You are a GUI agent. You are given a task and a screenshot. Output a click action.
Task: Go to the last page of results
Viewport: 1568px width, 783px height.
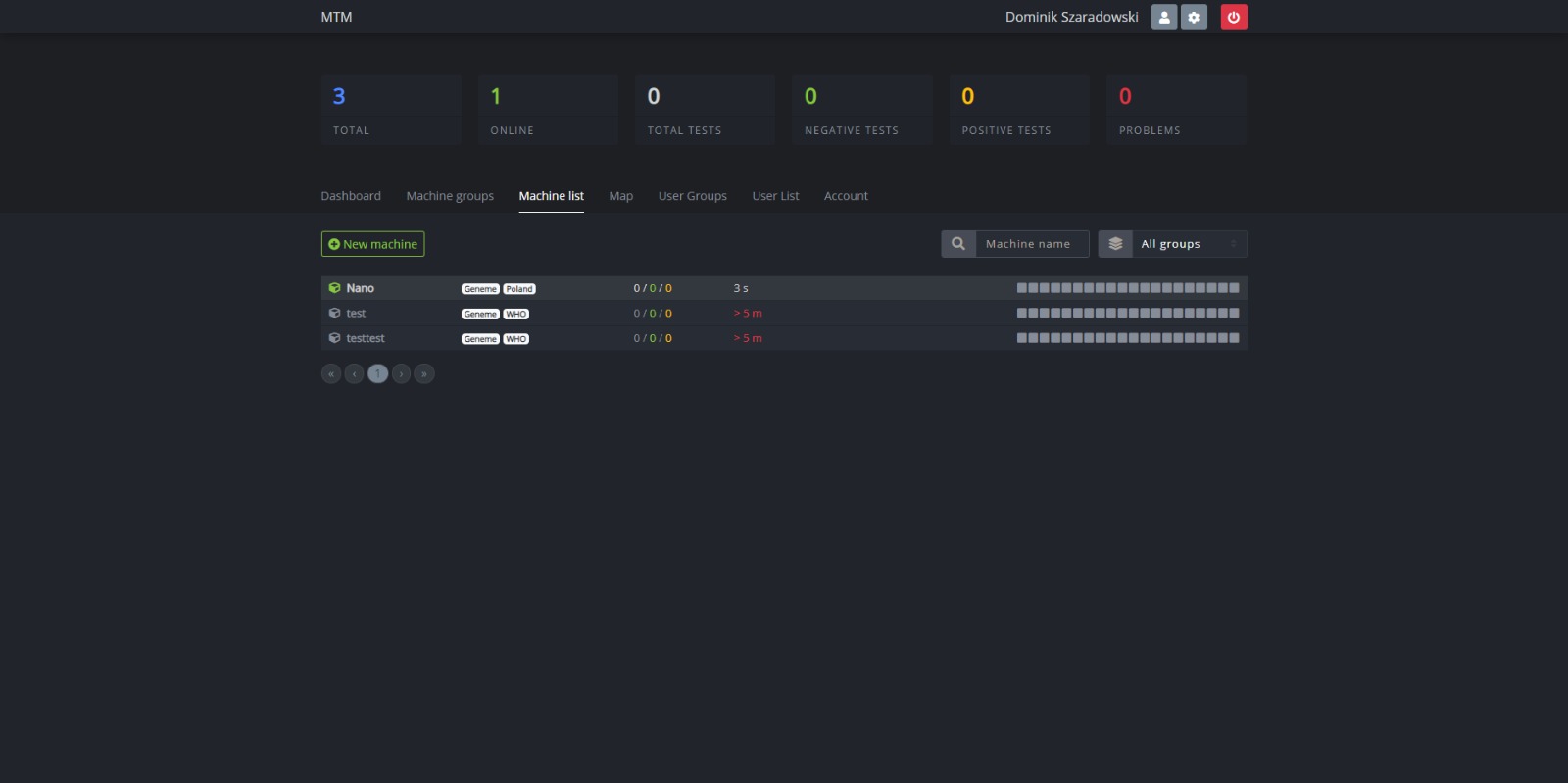pyautogui.click(x=424, y=373)
